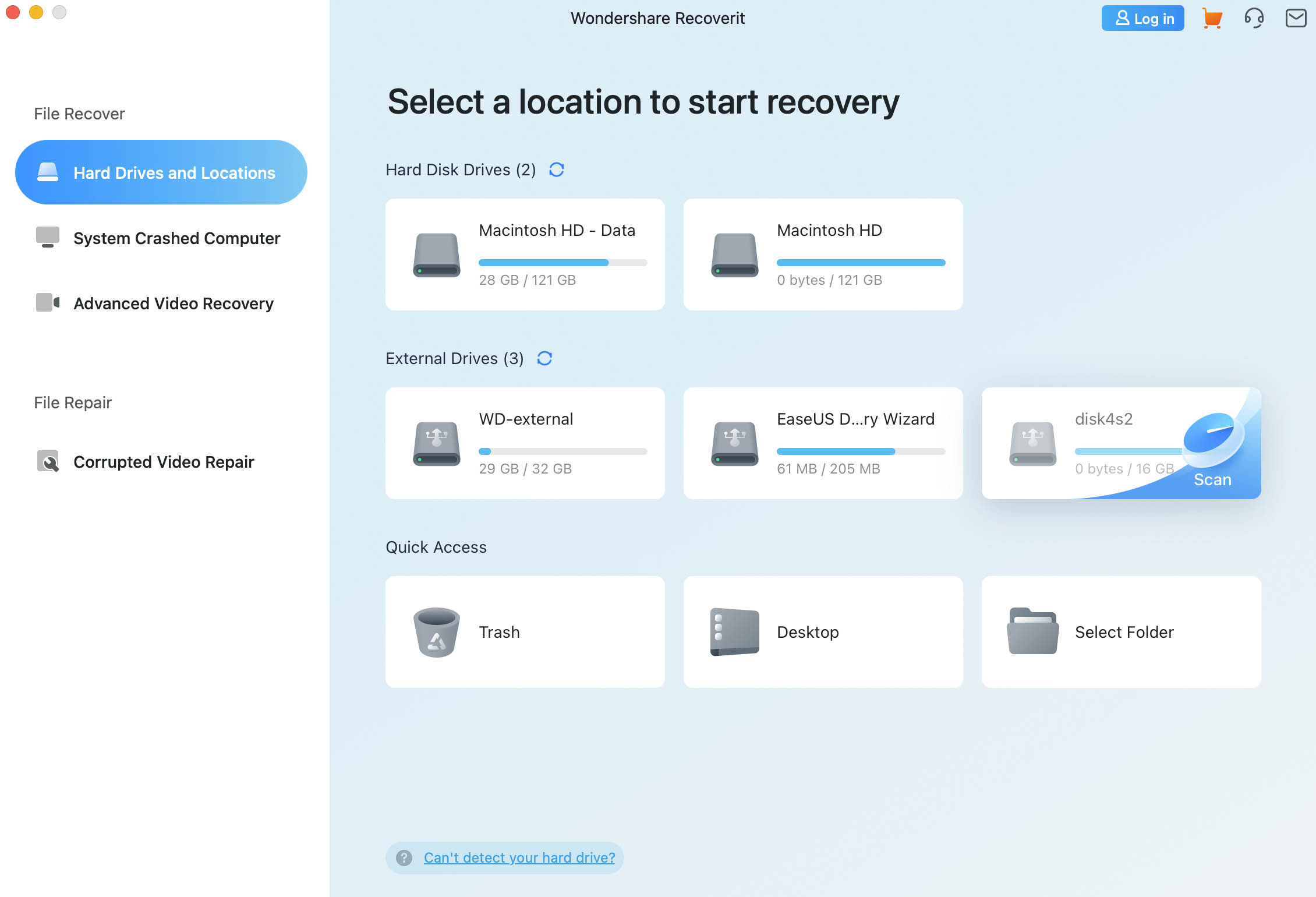Click the WD-external USB drive icon

click(x=437, y=444)
